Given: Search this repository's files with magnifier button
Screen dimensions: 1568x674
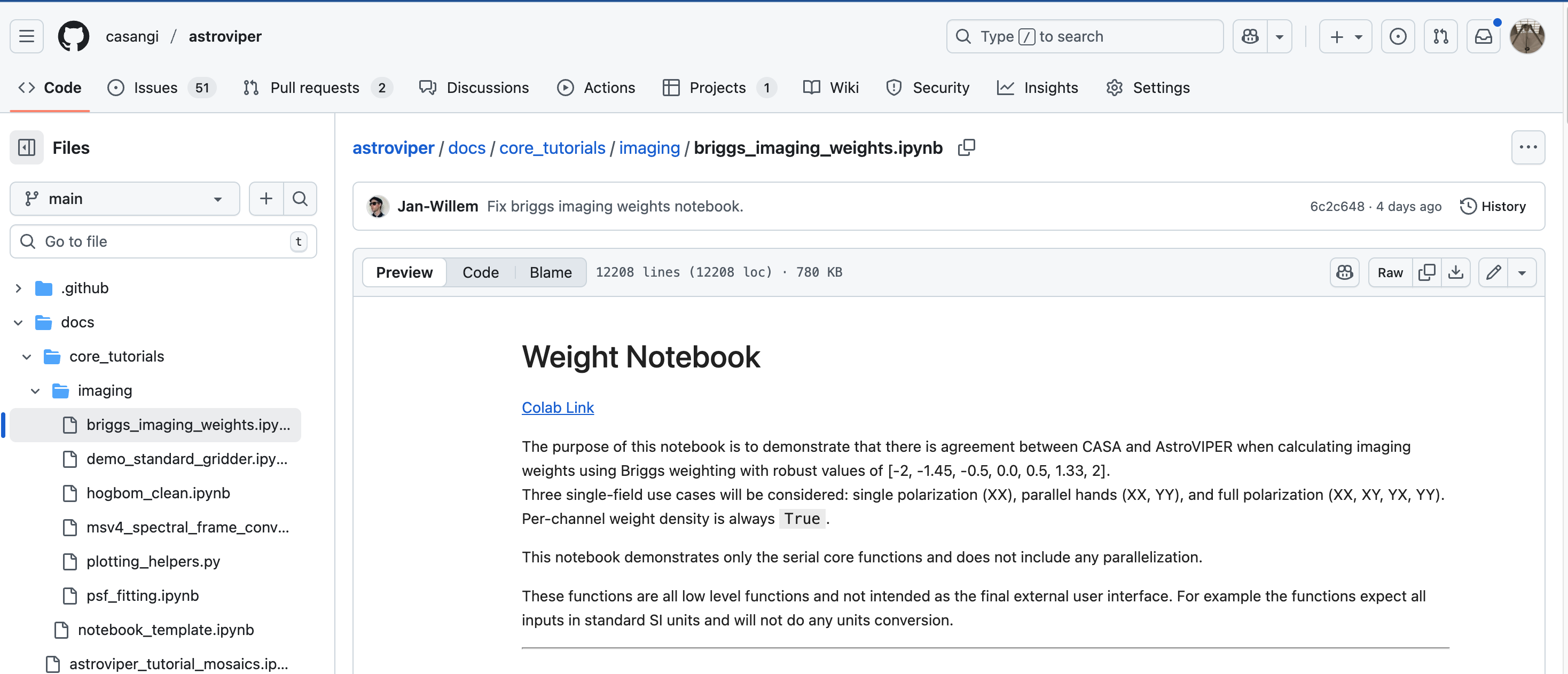Looking at the screenshot, I should 300,199.
